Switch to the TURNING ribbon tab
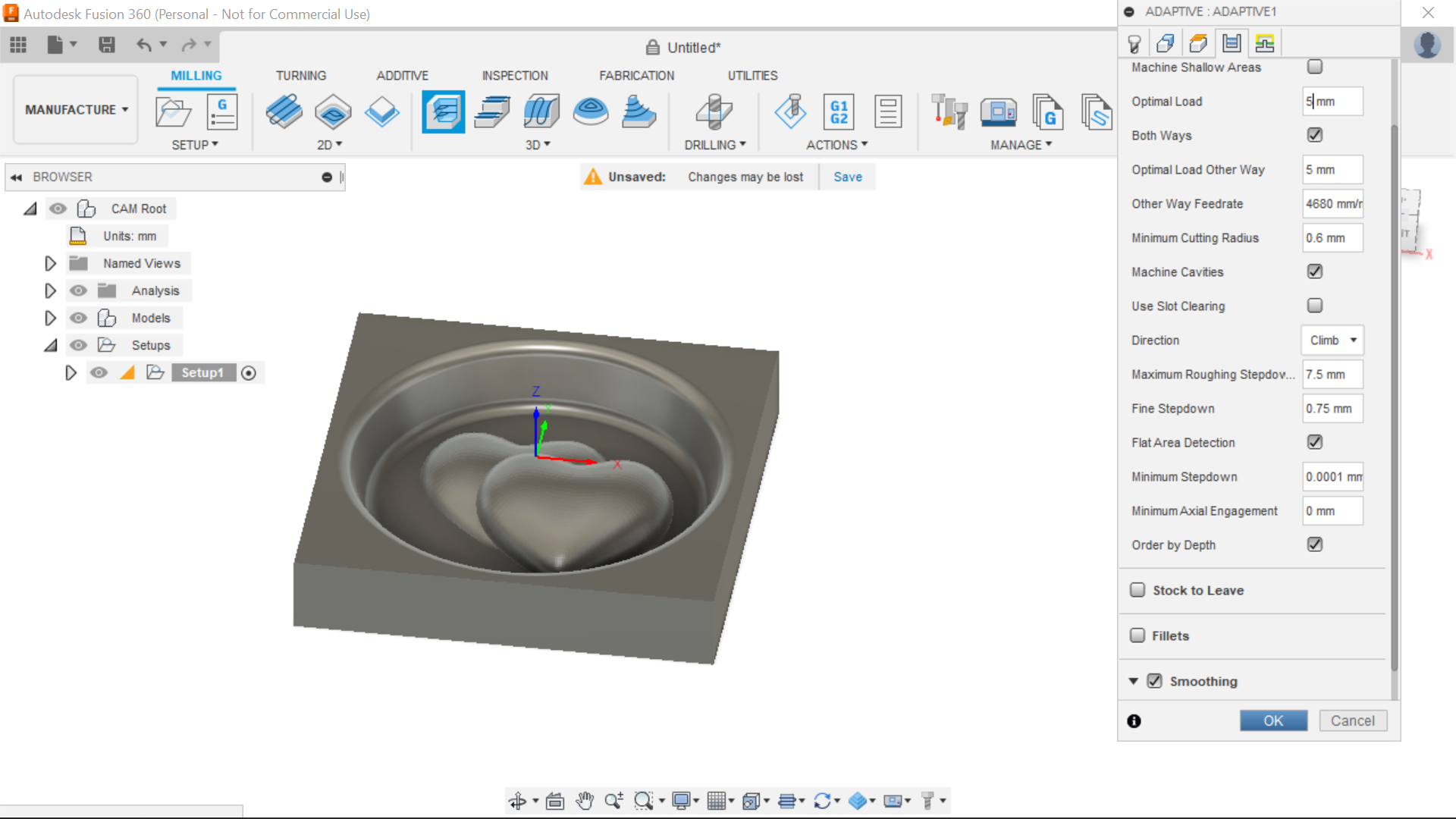Viewport: 1456px width, 819px height. pos(301,75)
